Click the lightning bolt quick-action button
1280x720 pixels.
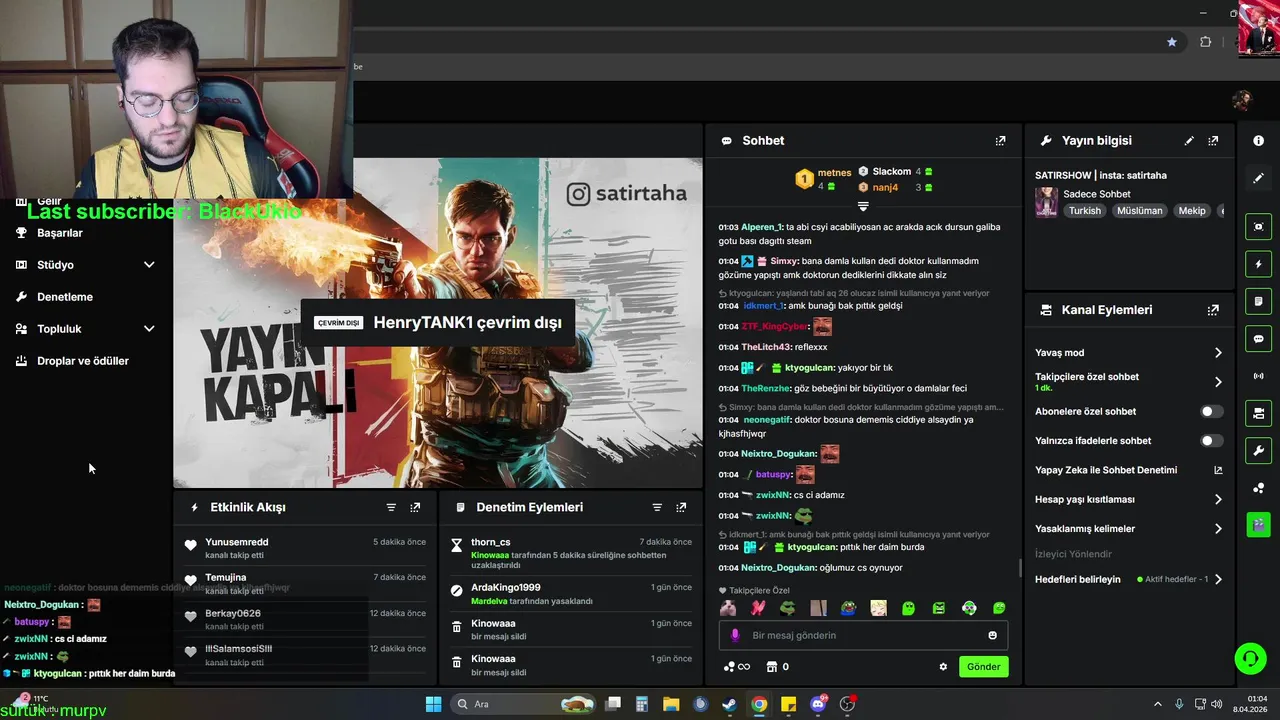1258,264
